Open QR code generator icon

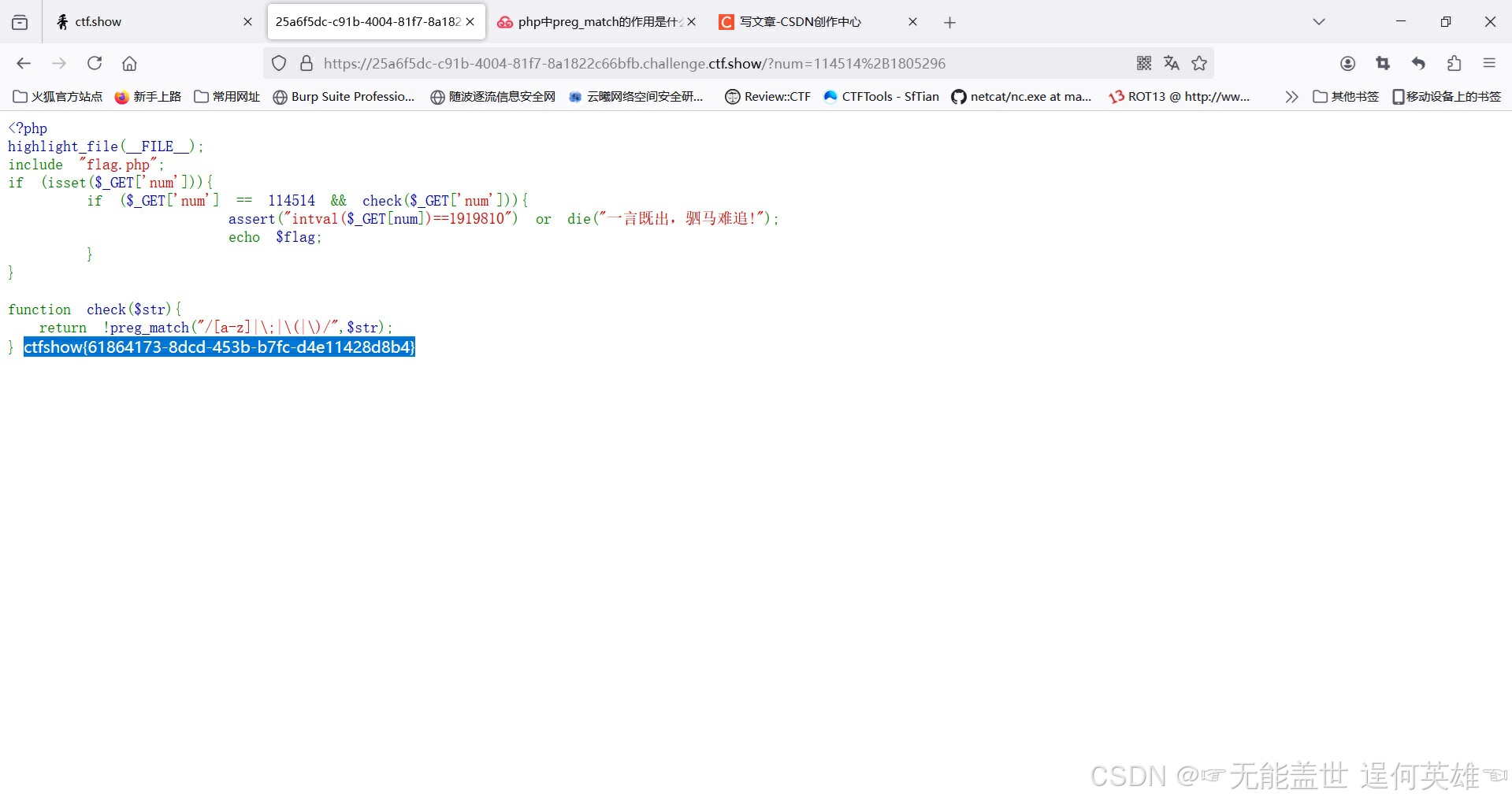pyautogui.click(x=1144, y=63)
